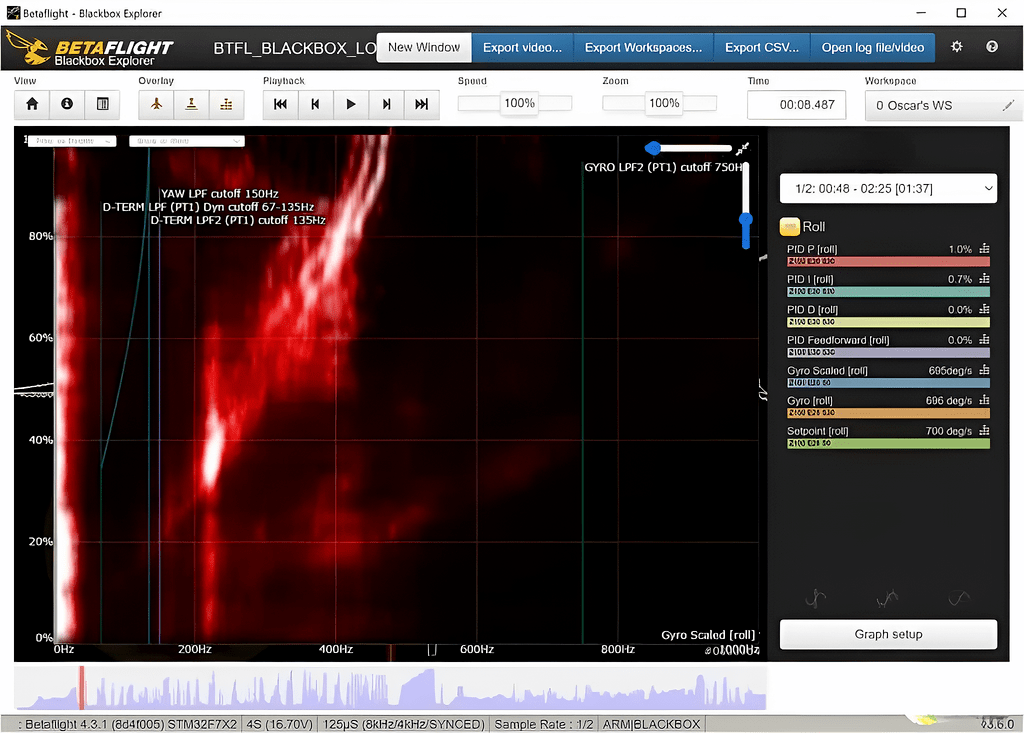Click status bar 'Sample Rate : 1/2' entry
This screenshot has height=733, width=1024.
coord(543,725)
